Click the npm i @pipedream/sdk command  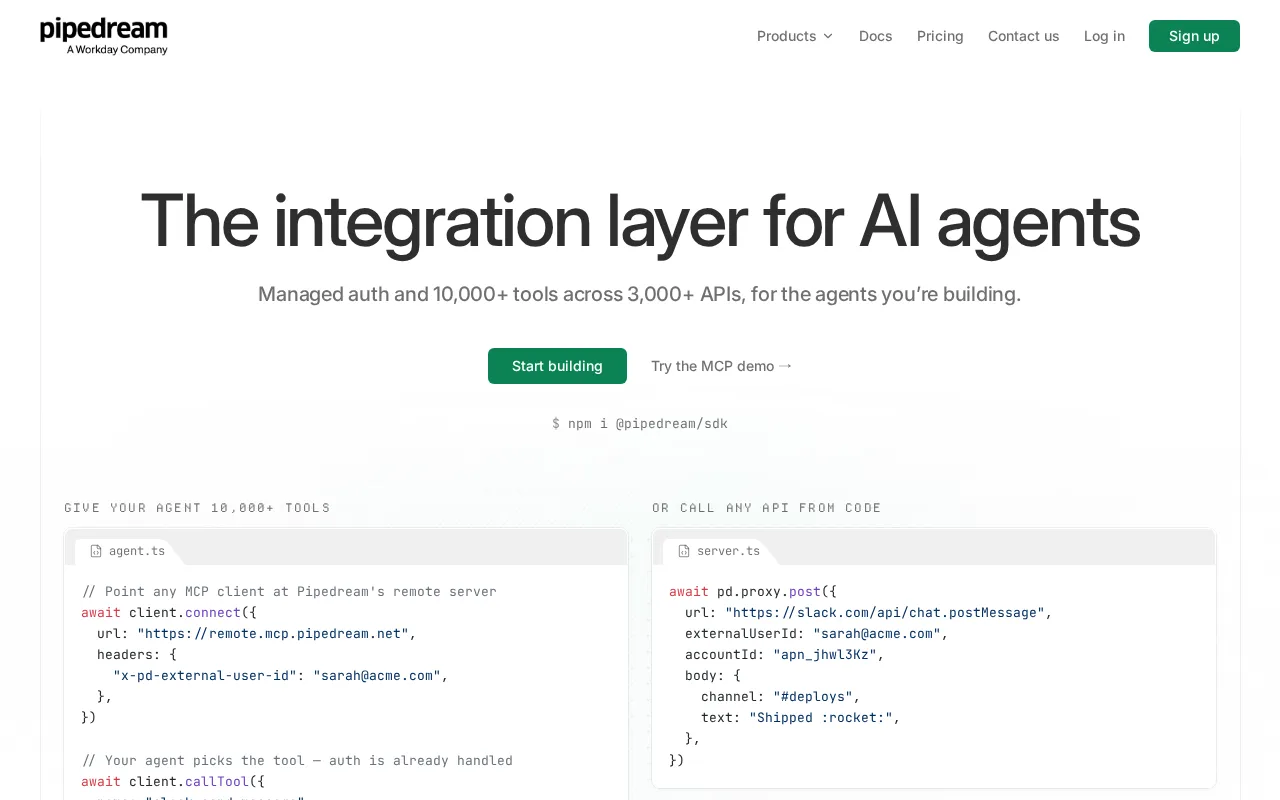(x=640, y=424)
